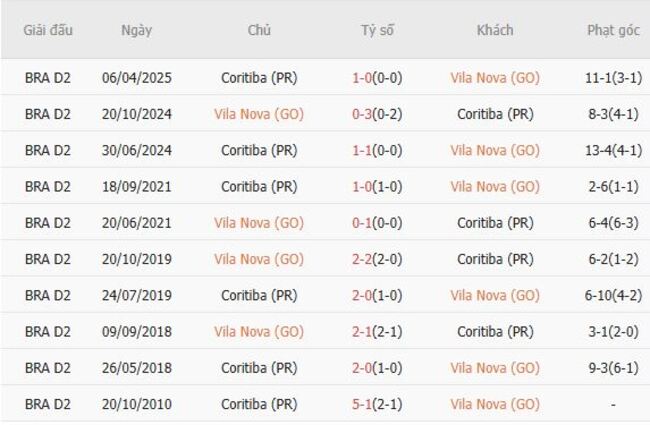Click the "Ngày" column header

(136, 30)
